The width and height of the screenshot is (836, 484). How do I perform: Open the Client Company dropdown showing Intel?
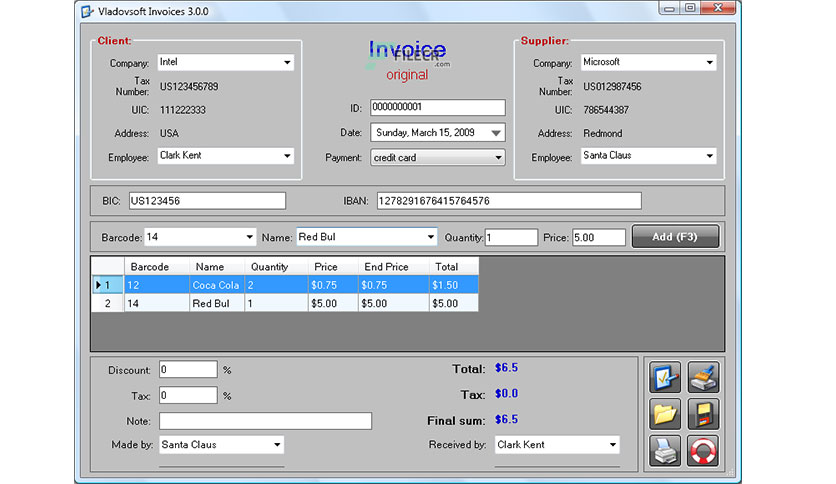click(x=287, y=62)
